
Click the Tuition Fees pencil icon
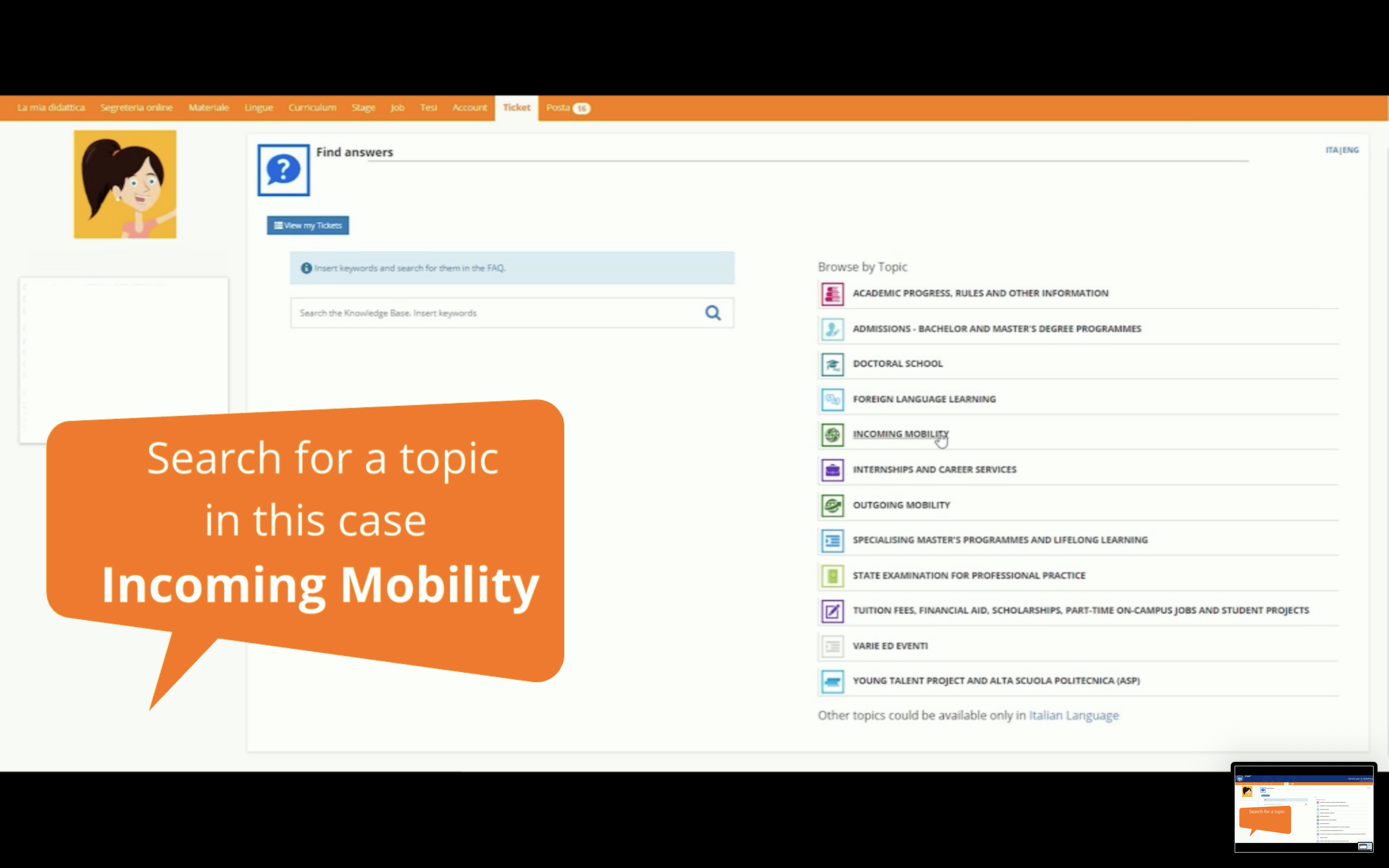(x=831, y=611)
